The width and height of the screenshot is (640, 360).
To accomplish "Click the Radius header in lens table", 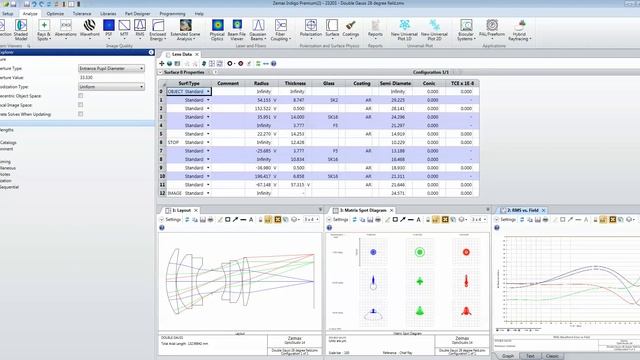I will tap(261, 83).
